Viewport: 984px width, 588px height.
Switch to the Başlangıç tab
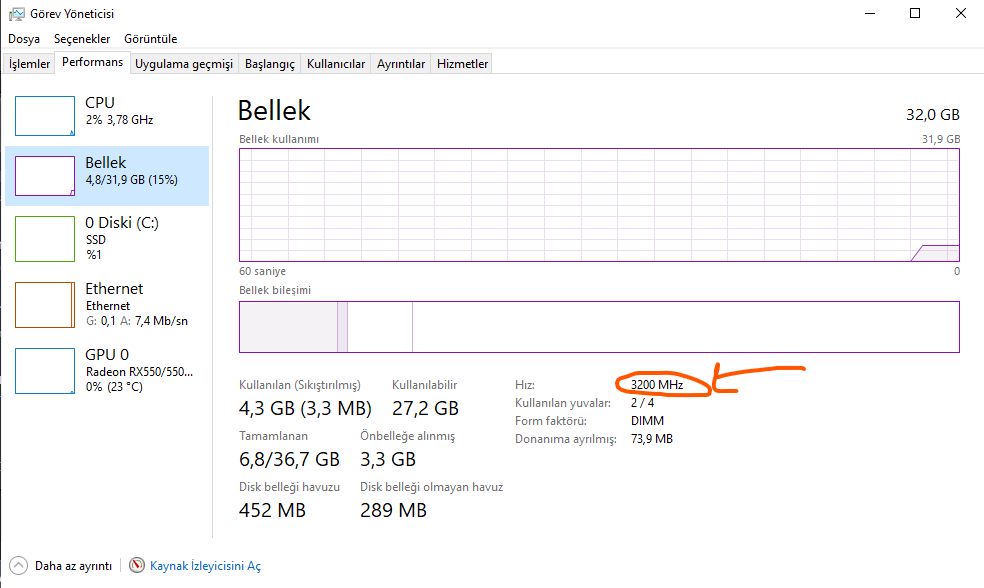tap(270, 64)
